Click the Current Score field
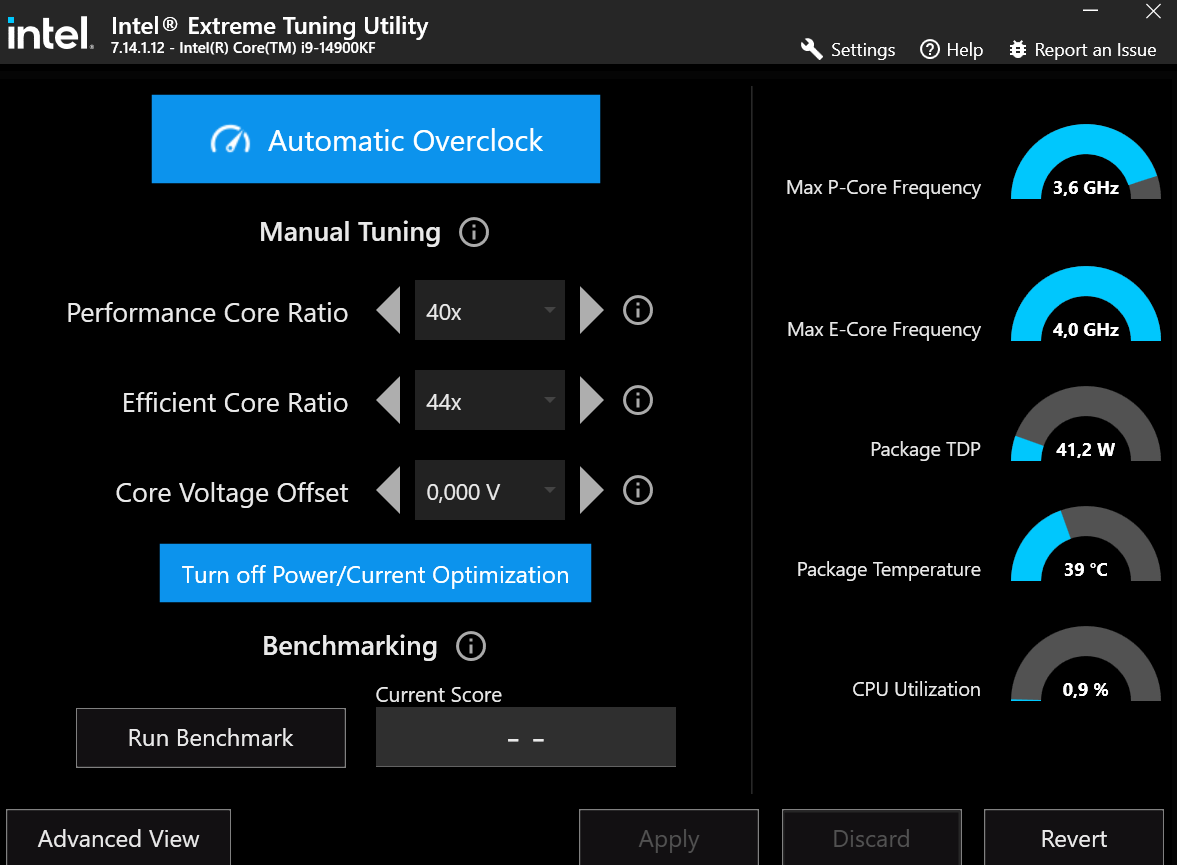Screen dimensions: 1177x865 point(525,737)
